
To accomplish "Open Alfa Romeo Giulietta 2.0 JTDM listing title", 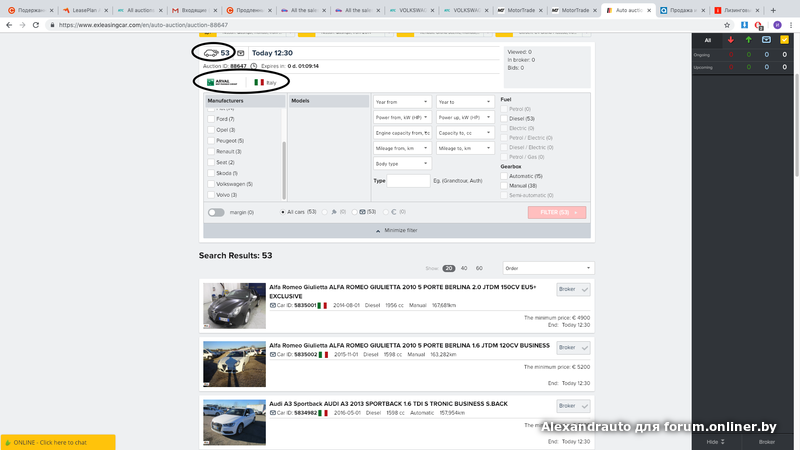I will pos(403,291).
